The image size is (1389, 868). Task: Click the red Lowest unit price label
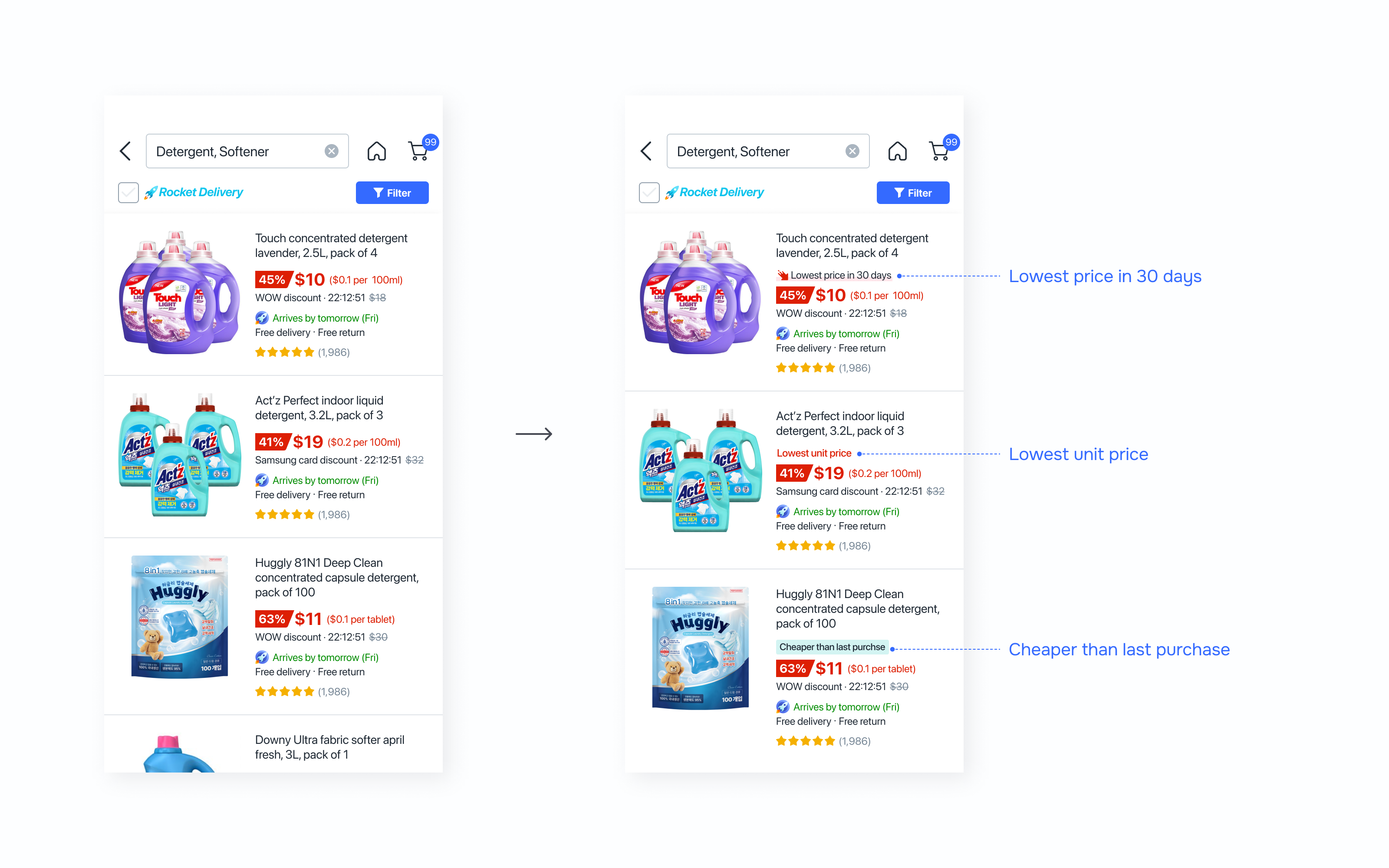pyautogui.click(x=814, y=453)
